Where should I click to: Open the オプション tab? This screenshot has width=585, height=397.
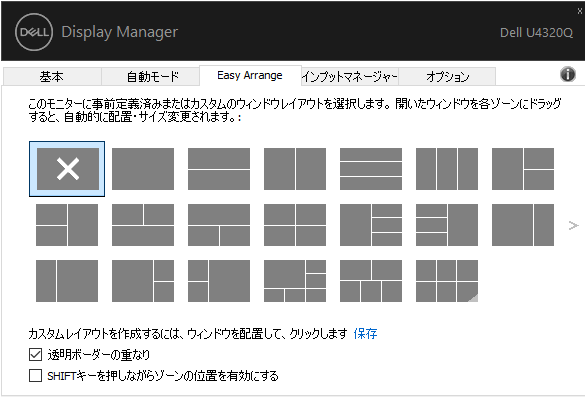pyautogui.click(x=447, y=76)
